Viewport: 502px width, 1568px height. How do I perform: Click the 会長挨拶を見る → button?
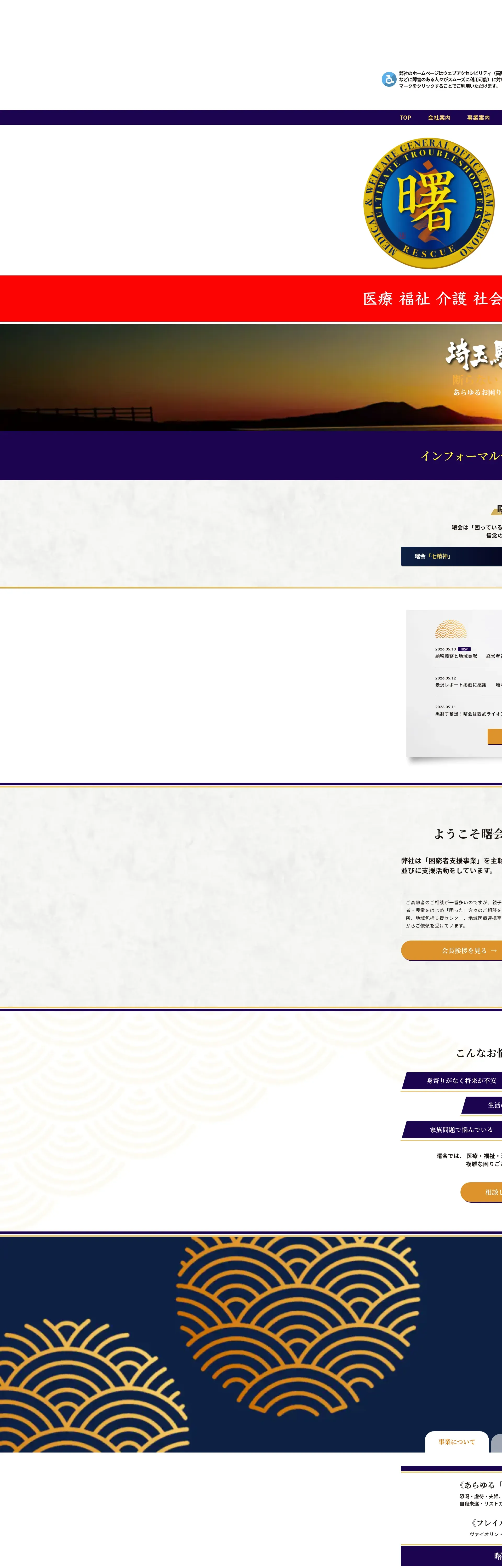click(x=452, y=950)
